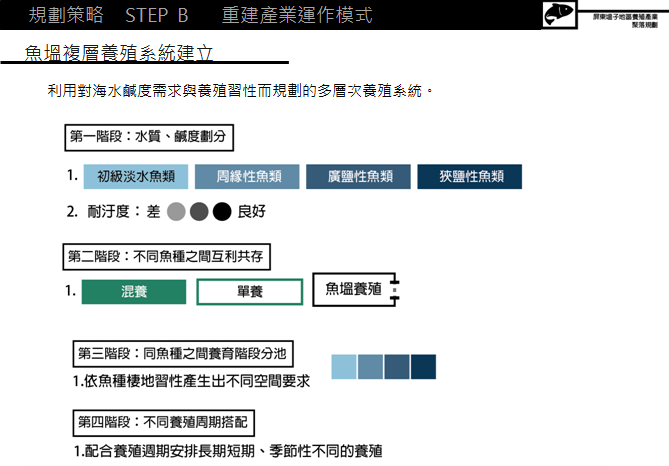The height and width of the screenshot is (466, 669).
Task: Choose the 狹鹽性魚類 dark navy box
Action: 469,177
